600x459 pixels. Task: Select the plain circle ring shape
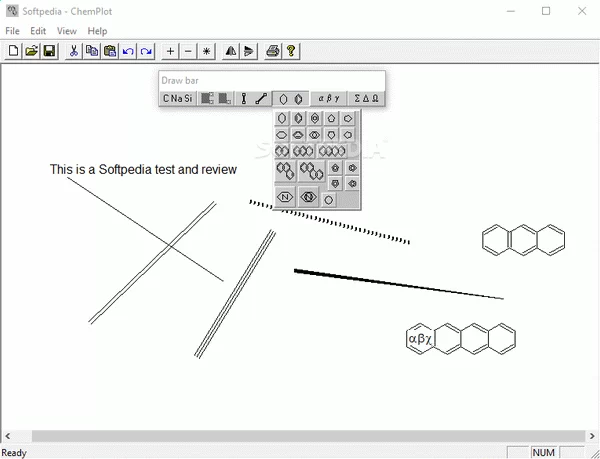pyautogui.click(x=328, y=199)
